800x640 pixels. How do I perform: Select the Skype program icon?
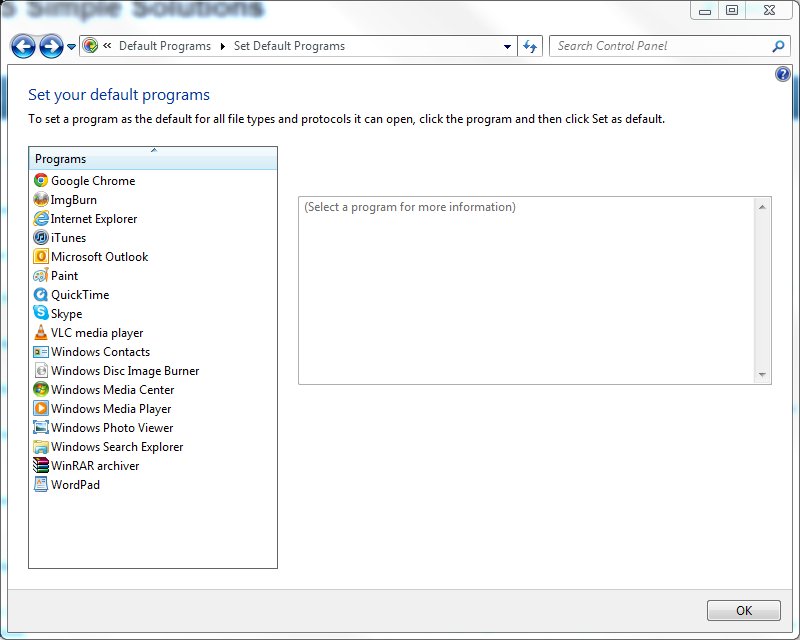click(x=41, y=314)
